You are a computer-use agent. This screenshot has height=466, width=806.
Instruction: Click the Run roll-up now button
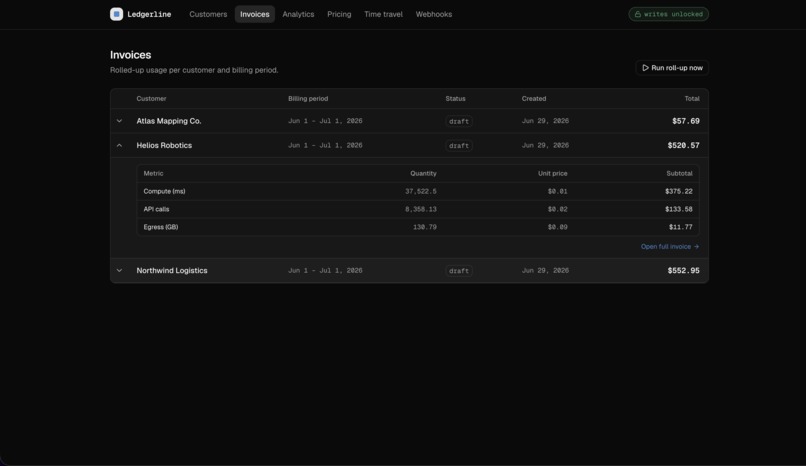672,68
